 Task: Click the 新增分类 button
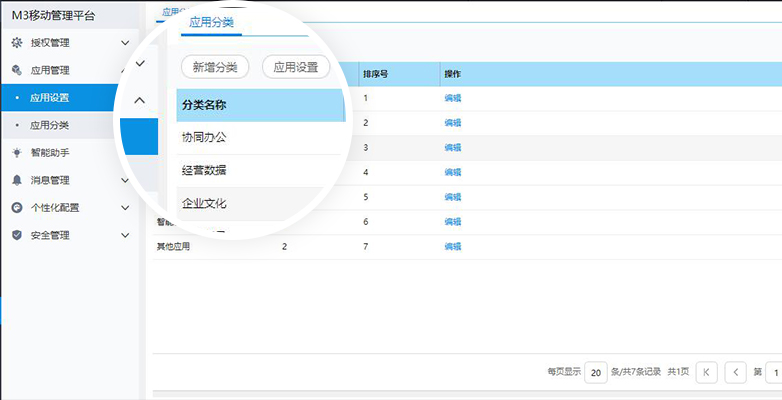(x=215, y=67)
